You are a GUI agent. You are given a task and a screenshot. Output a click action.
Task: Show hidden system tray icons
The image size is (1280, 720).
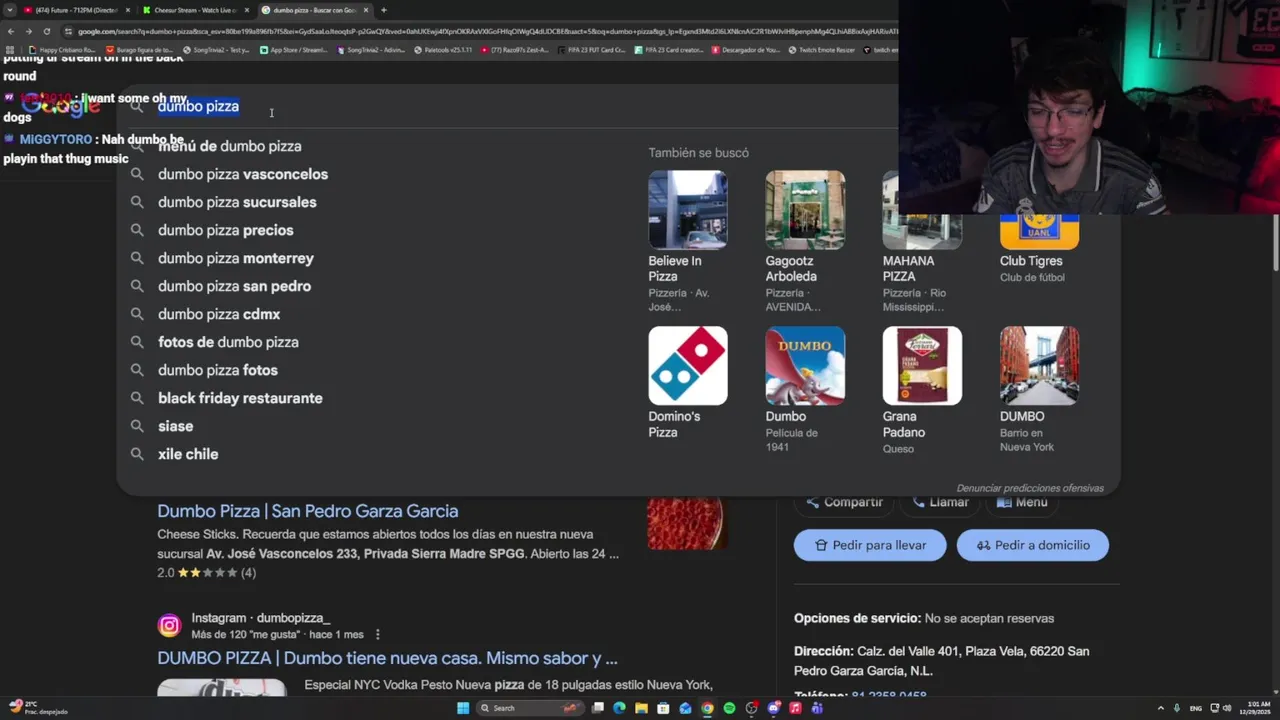[x=1161, y=708]
